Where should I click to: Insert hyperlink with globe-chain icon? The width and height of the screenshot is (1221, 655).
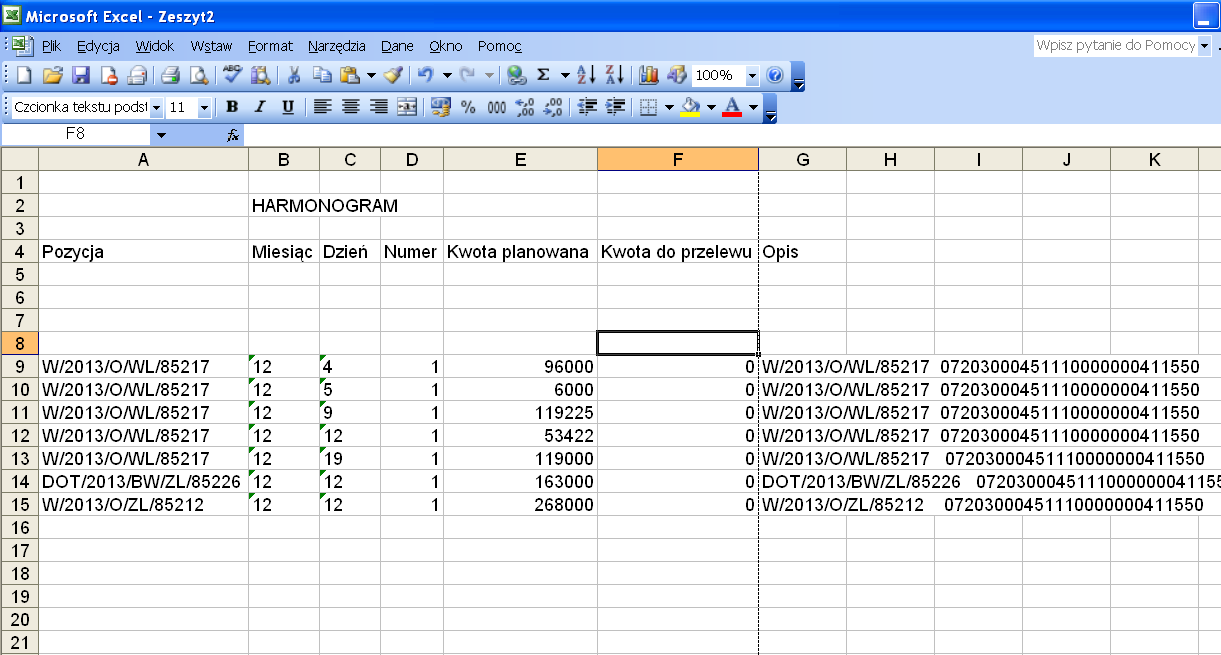[516, 75]
